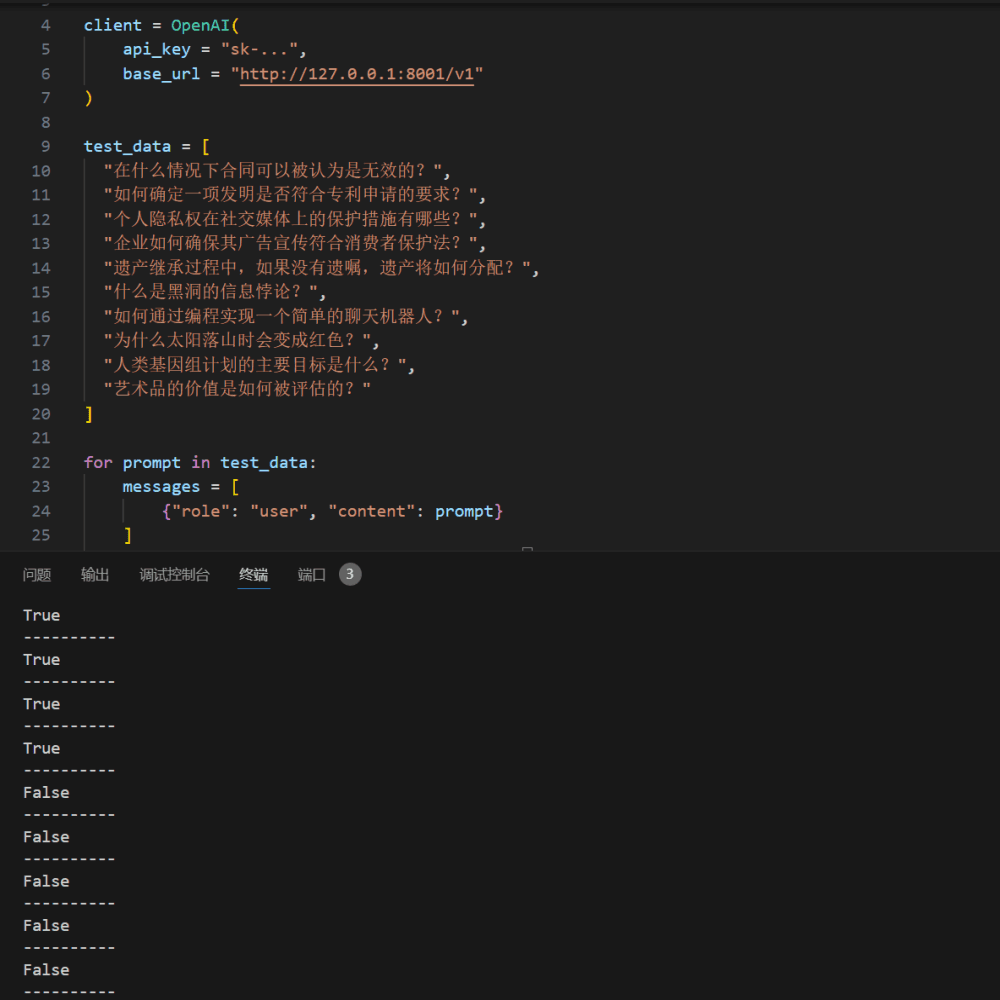Click test_data variable on line 9

[127, 146]
